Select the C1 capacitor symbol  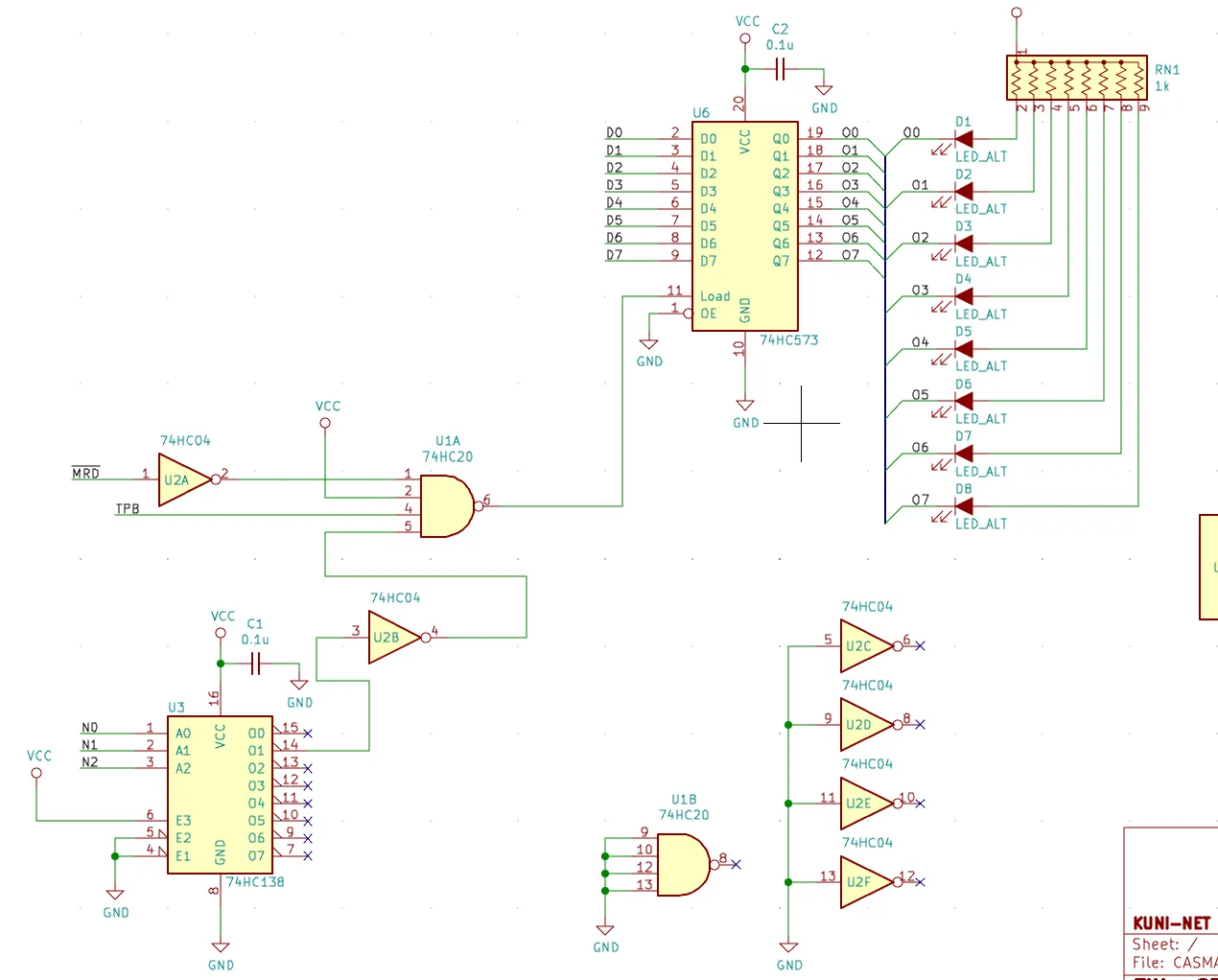click(x=255, y=664)
